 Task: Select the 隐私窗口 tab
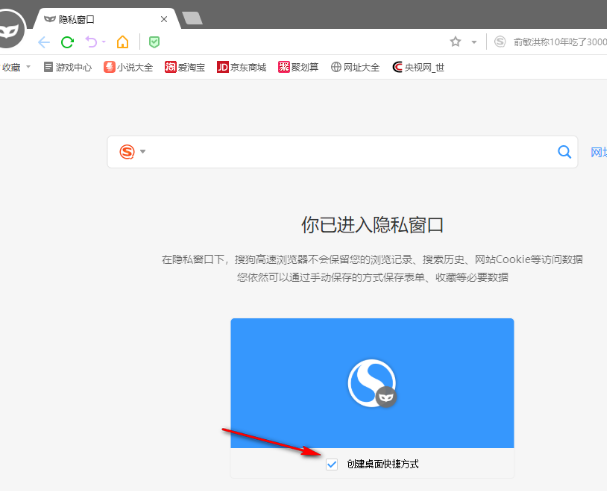coord(105,19)
